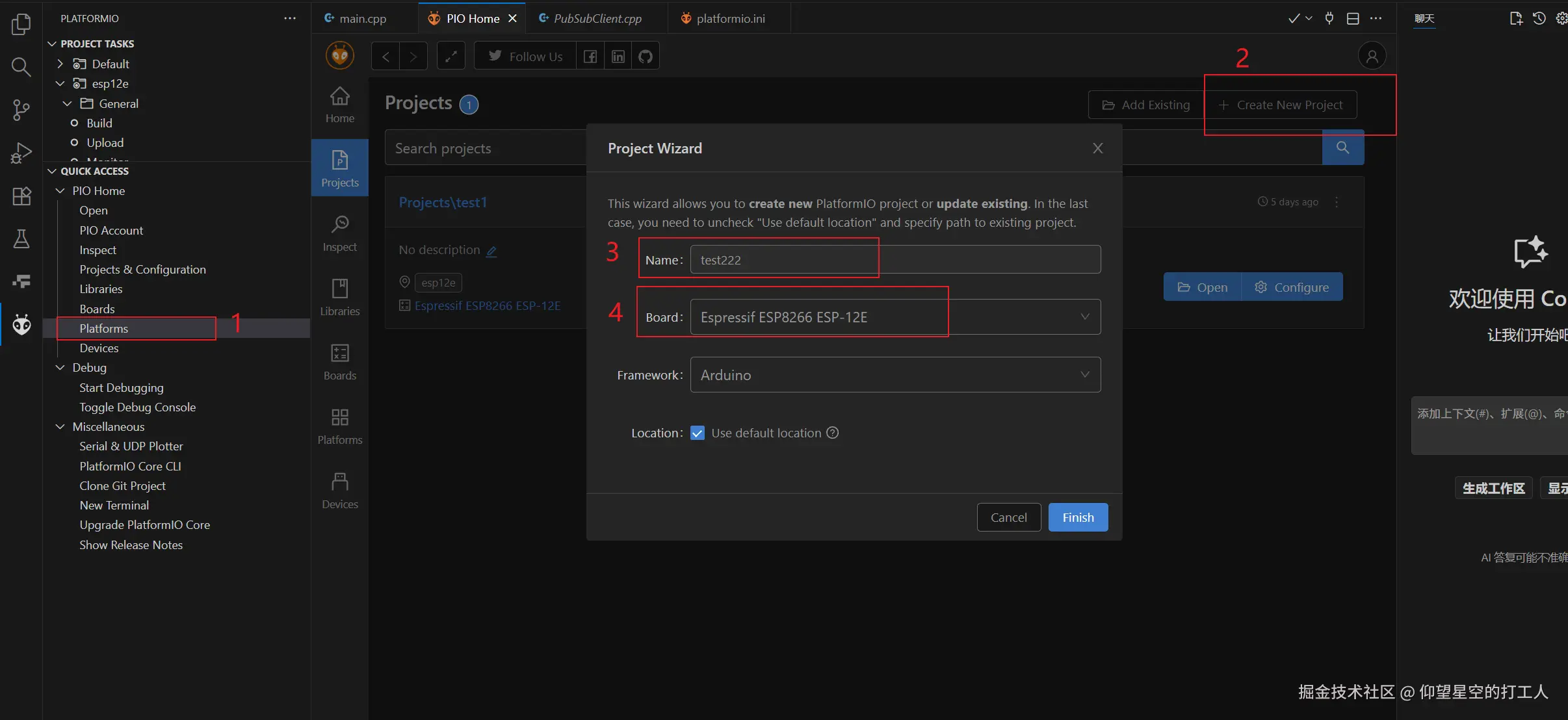Uncheck Use default location checkbox
This screenshot has height=720, width=1568.
(698, 433)
